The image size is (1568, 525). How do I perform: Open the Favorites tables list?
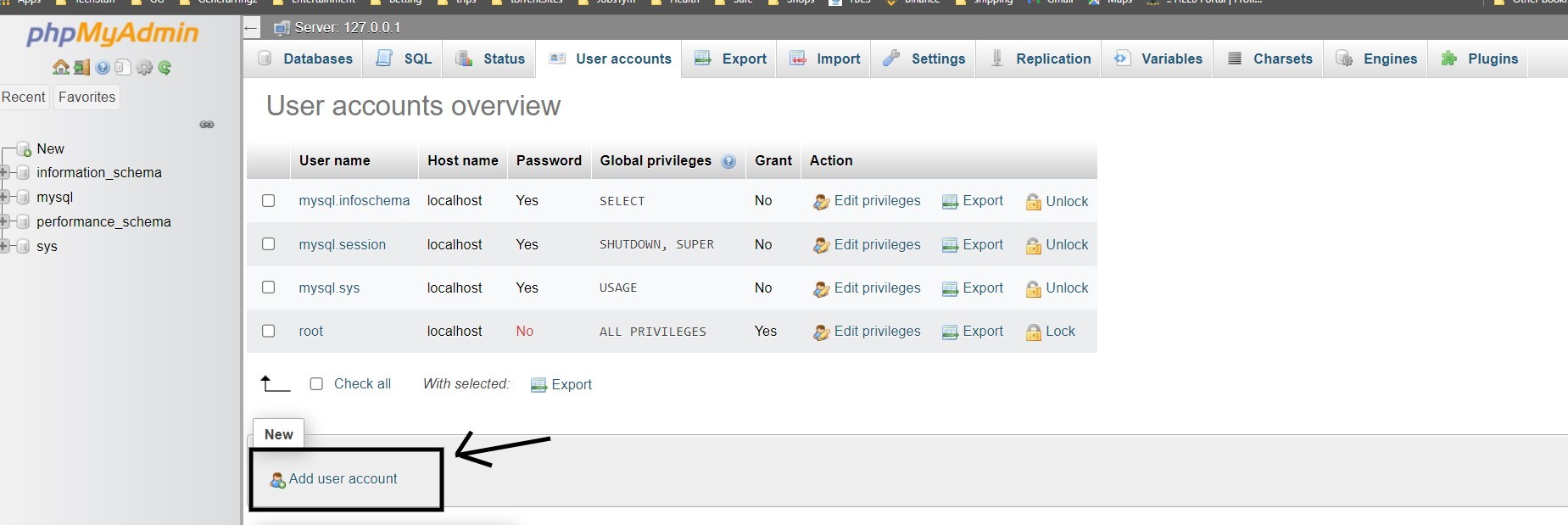click(86, 97)
